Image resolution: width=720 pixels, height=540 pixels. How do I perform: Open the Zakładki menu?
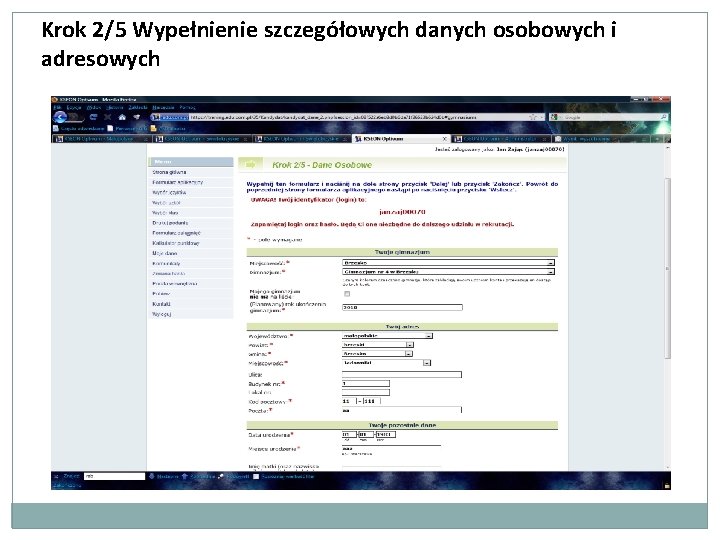pyautogui.click(x=138, y=107)
